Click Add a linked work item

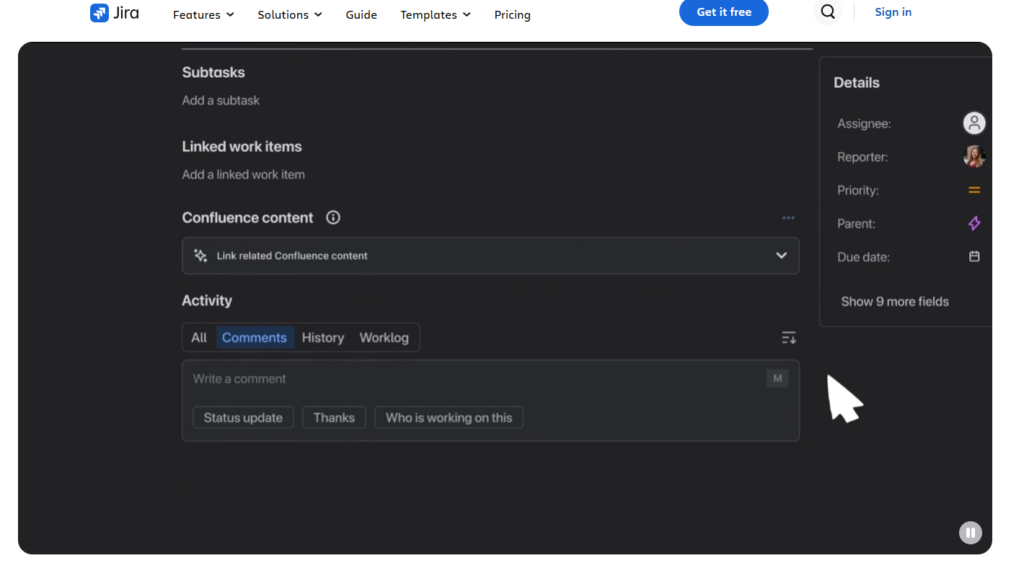(243, 174)
